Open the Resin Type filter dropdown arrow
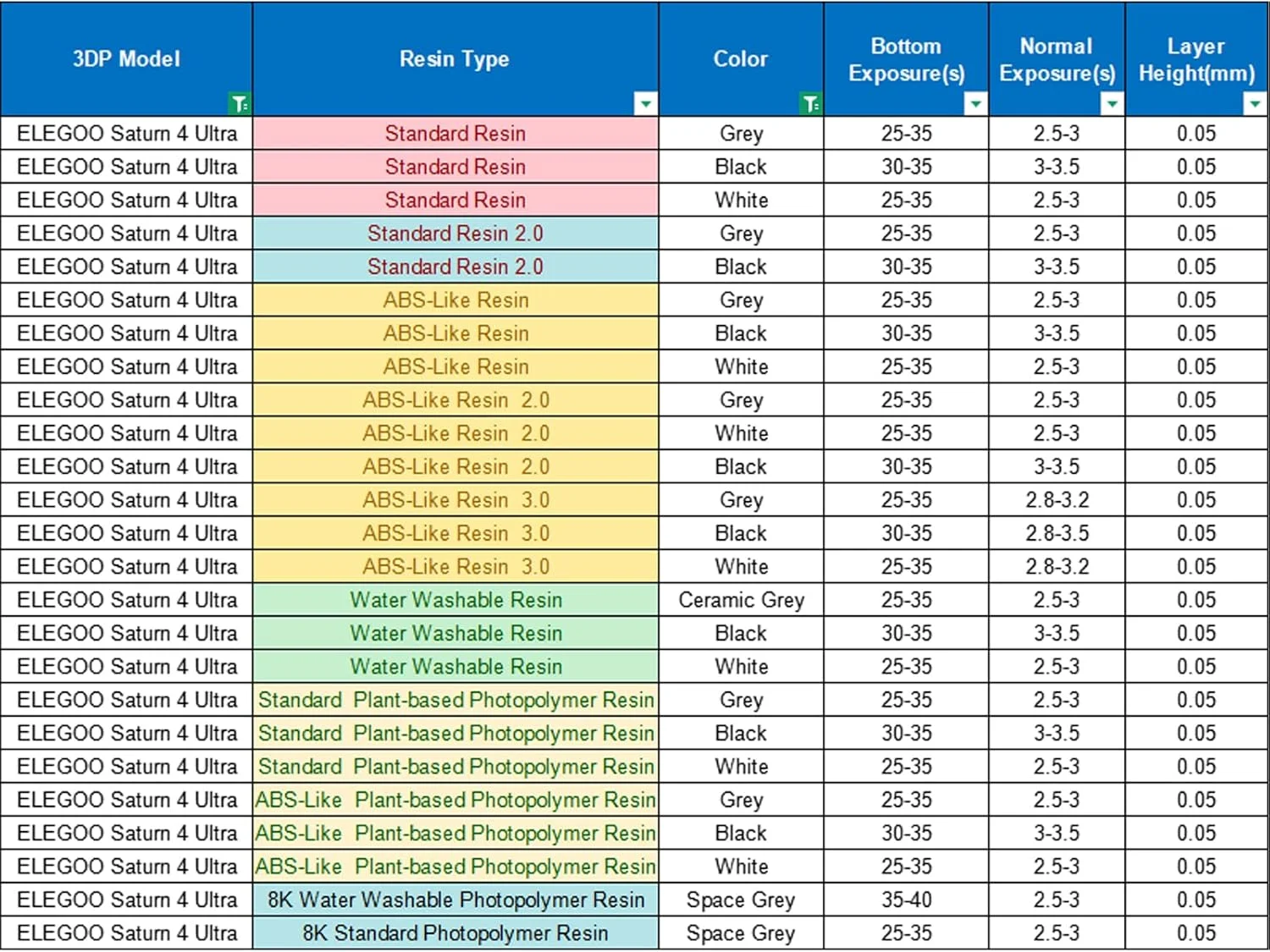The width and height of the screenshot is (1270, 952). pyautogui.click(x=645, y=104)
